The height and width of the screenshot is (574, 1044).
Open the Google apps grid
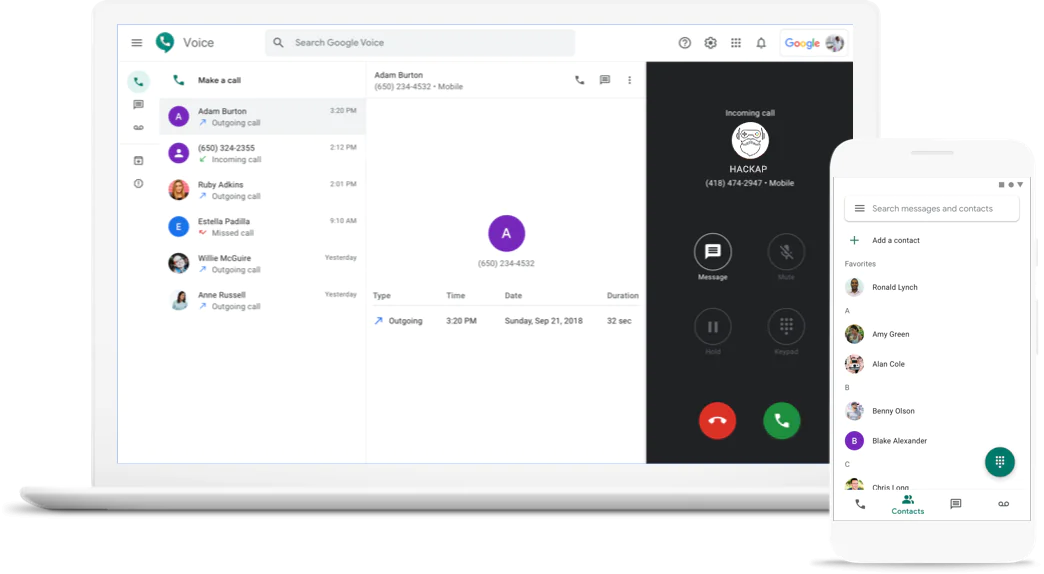pos(736,43)
